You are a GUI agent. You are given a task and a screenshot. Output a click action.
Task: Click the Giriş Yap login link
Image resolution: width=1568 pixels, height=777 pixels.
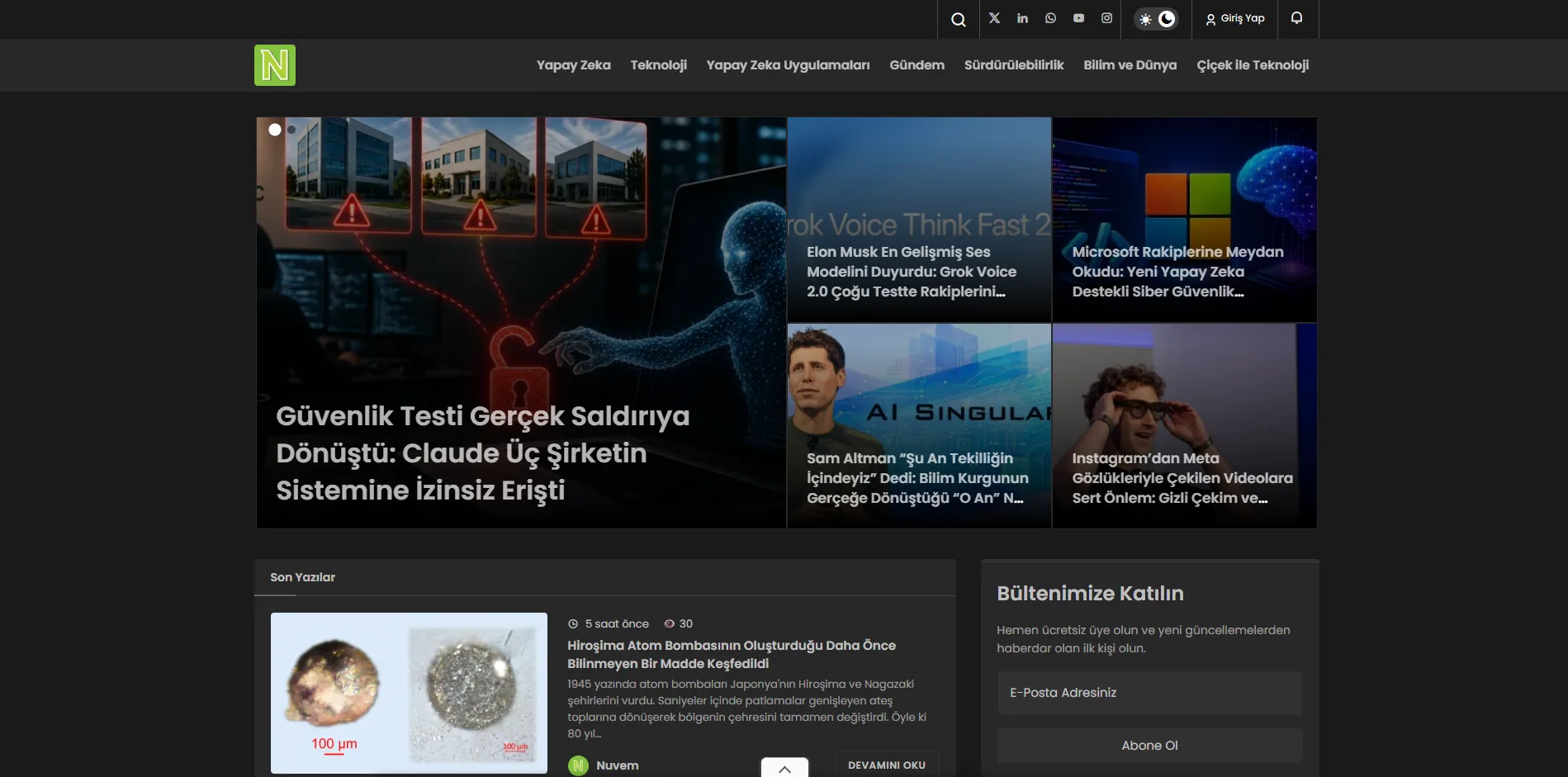pos(1234,18)
